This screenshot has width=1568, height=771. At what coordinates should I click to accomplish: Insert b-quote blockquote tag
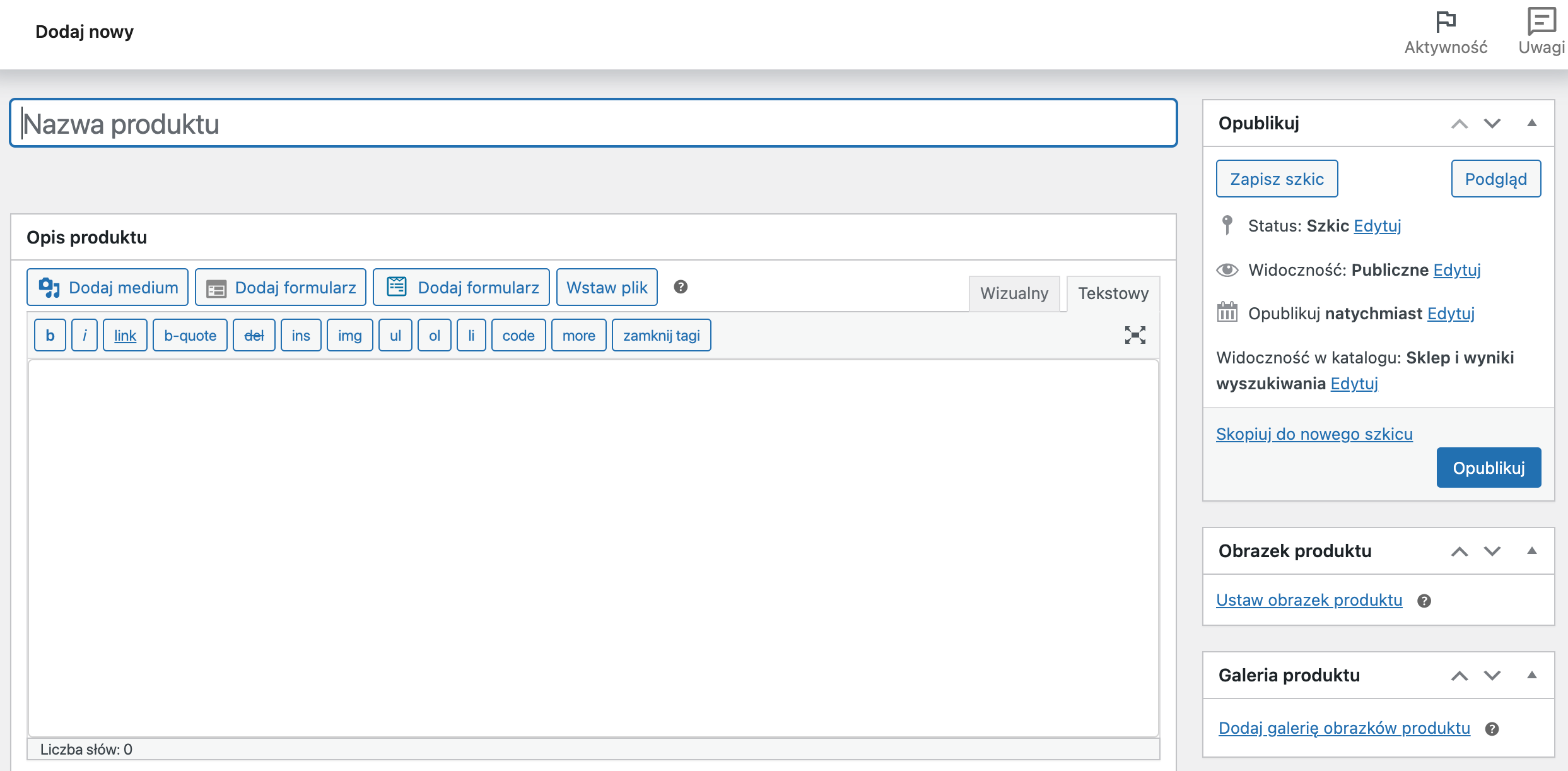click(x=190, y=335)
